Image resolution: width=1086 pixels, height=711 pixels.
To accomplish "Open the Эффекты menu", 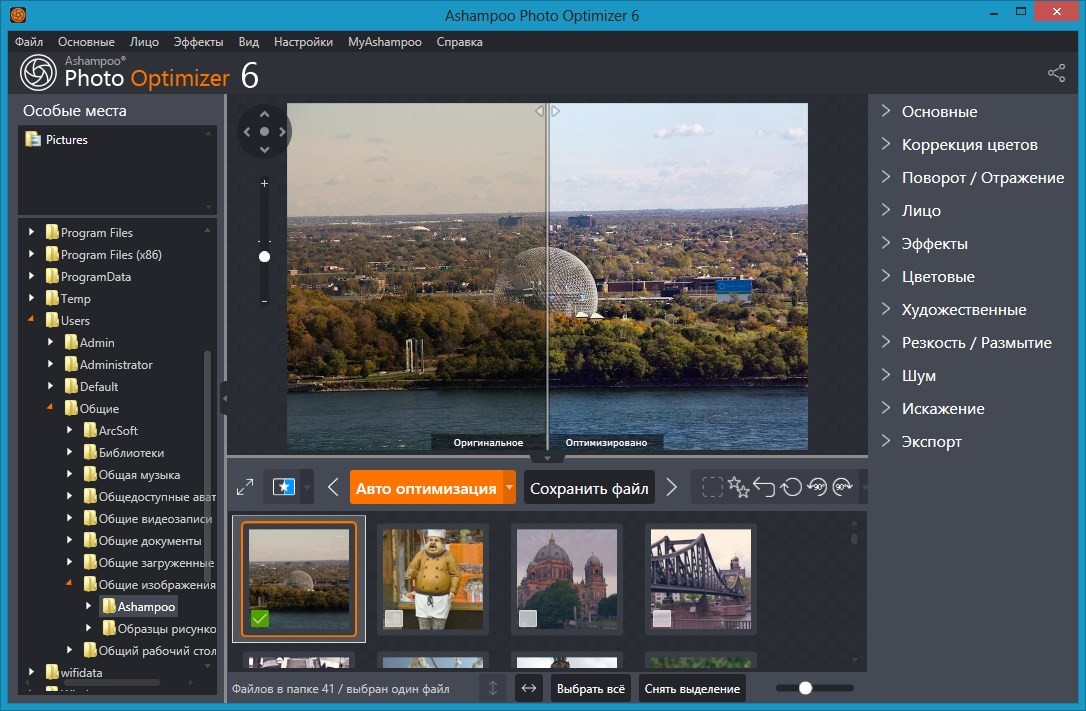I will [x=198, y=42].
